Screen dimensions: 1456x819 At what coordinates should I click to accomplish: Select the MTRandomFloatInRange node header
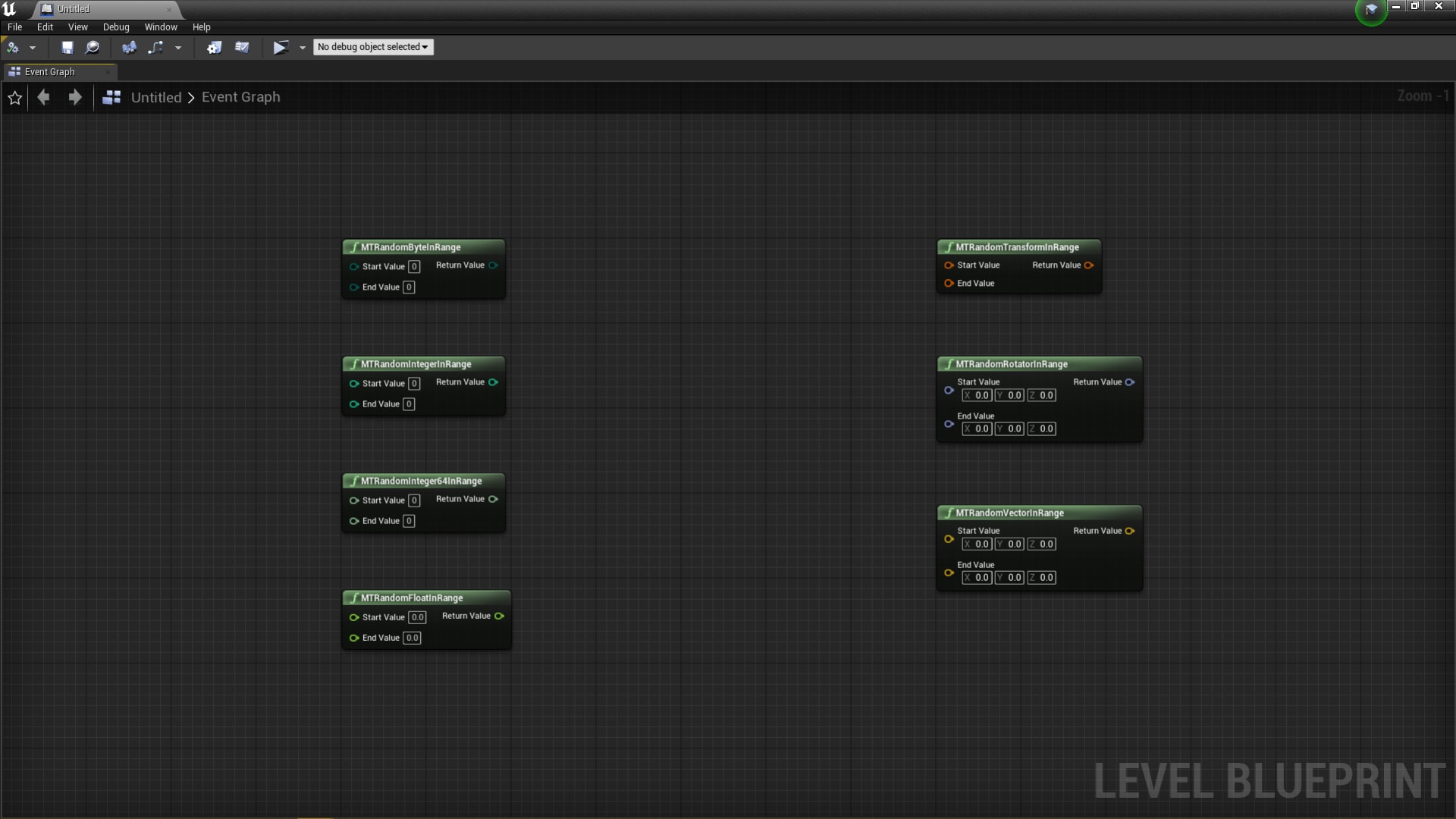coord(412,598)
